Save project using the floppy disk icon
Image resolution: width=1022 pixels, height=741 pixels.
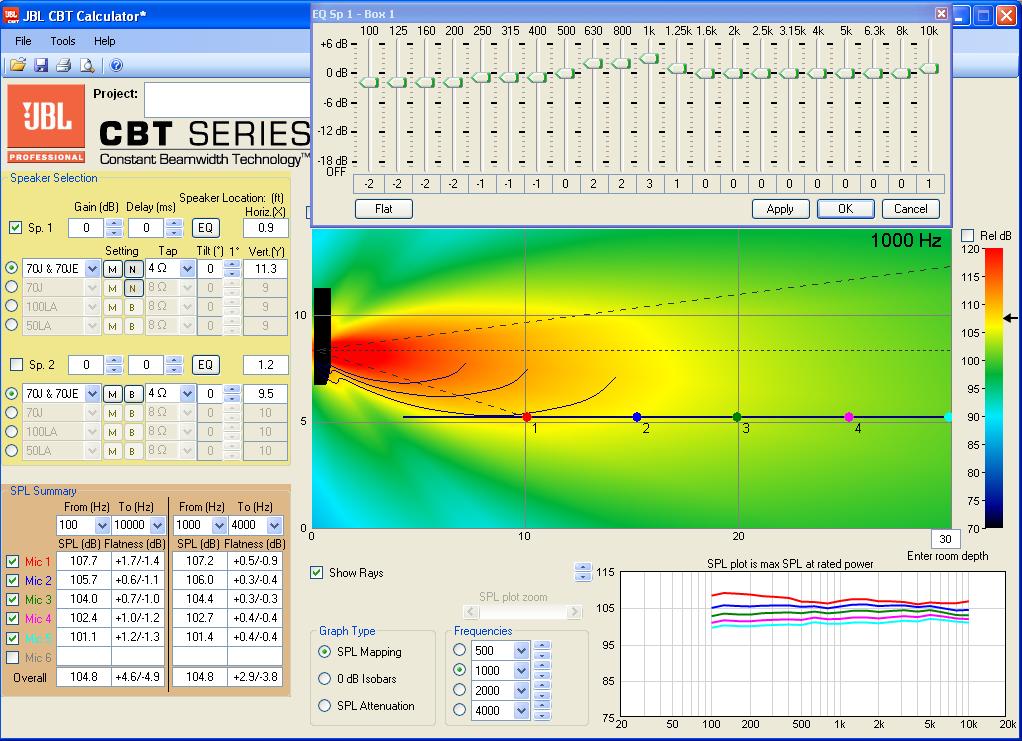click(x=41, y=65)
